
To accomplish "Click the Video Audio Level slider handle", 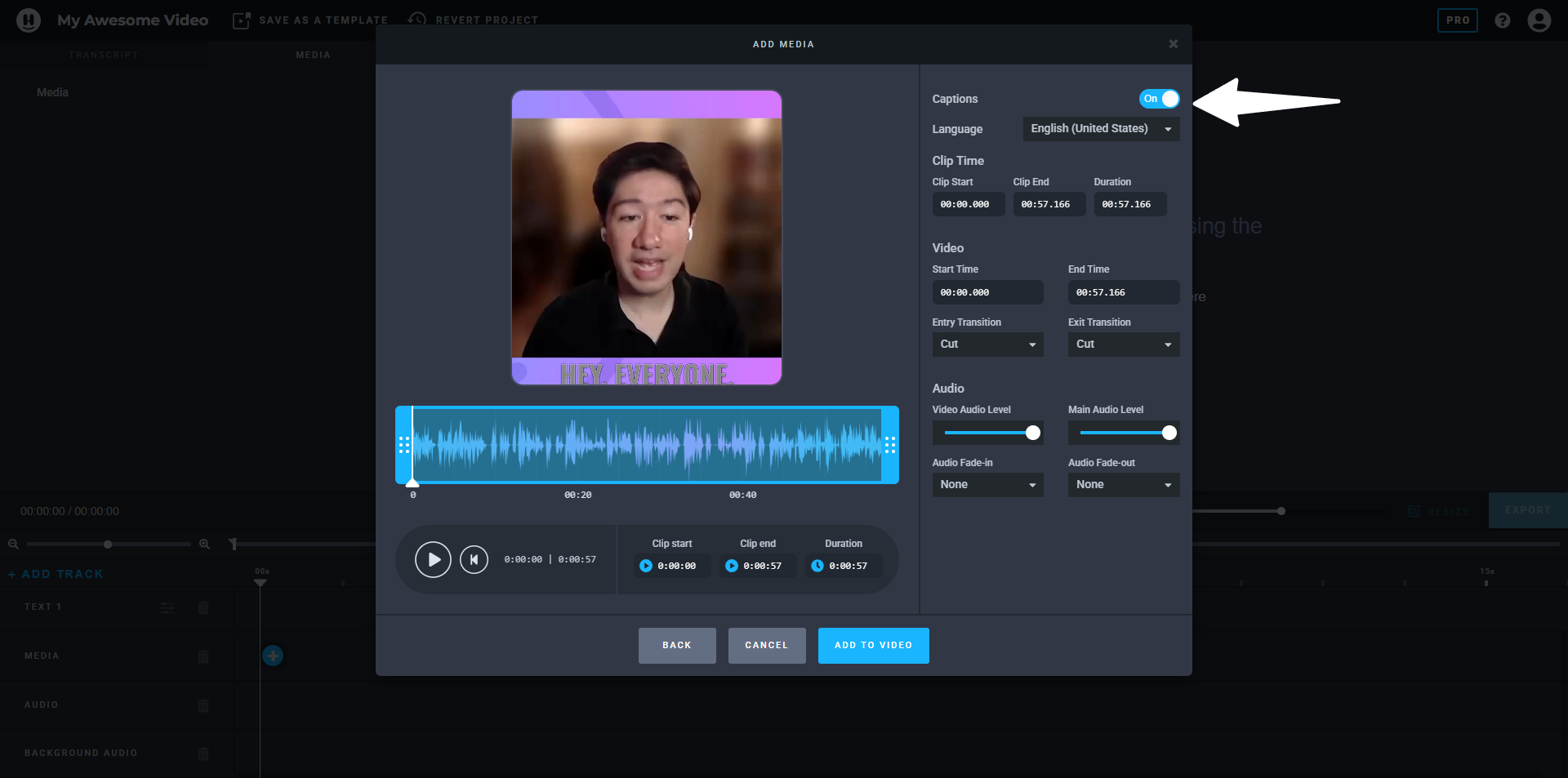I will [1033, 433].
